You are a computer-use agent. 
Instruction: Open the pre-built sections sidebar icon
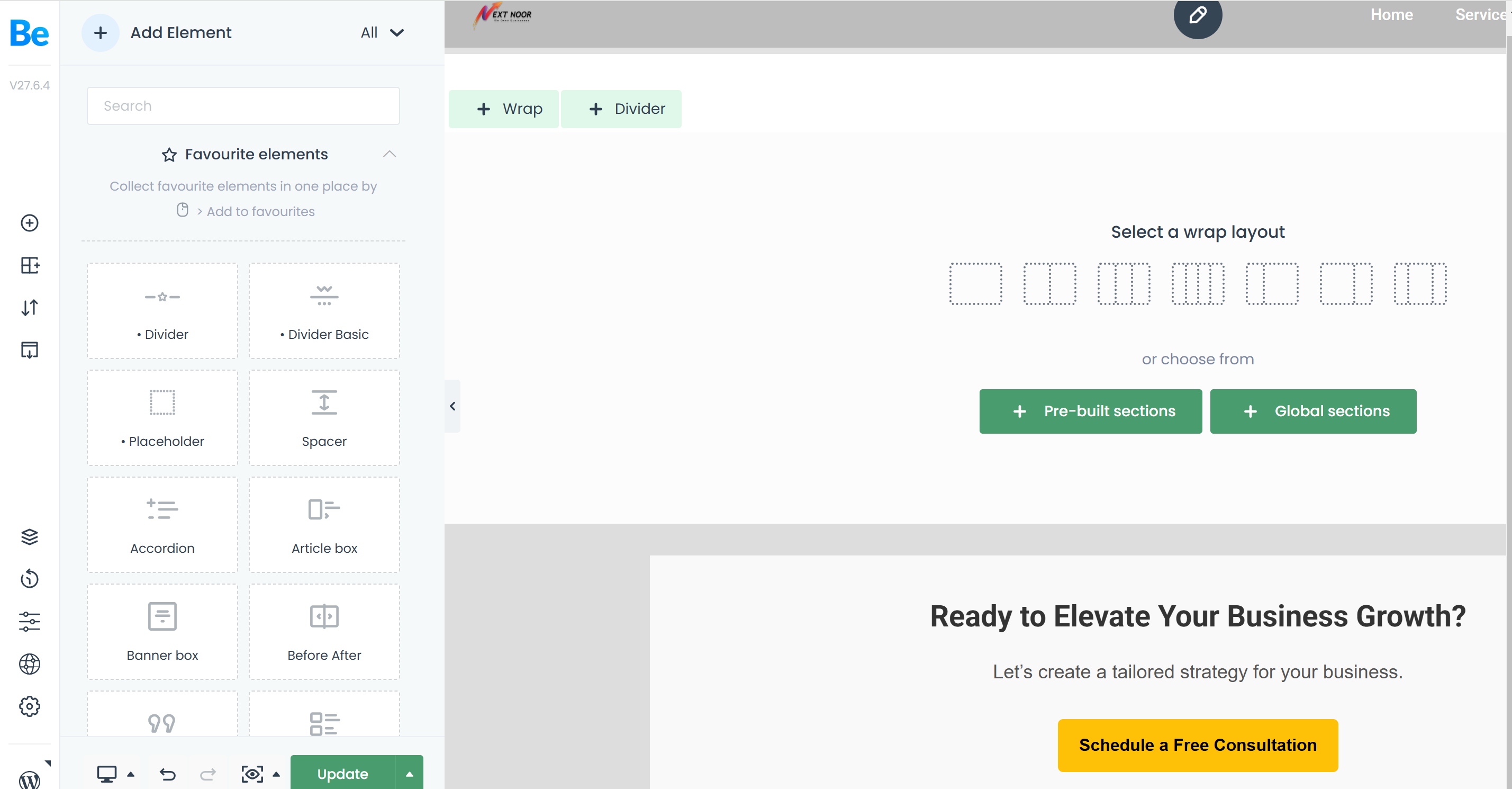tap(29, 265)
